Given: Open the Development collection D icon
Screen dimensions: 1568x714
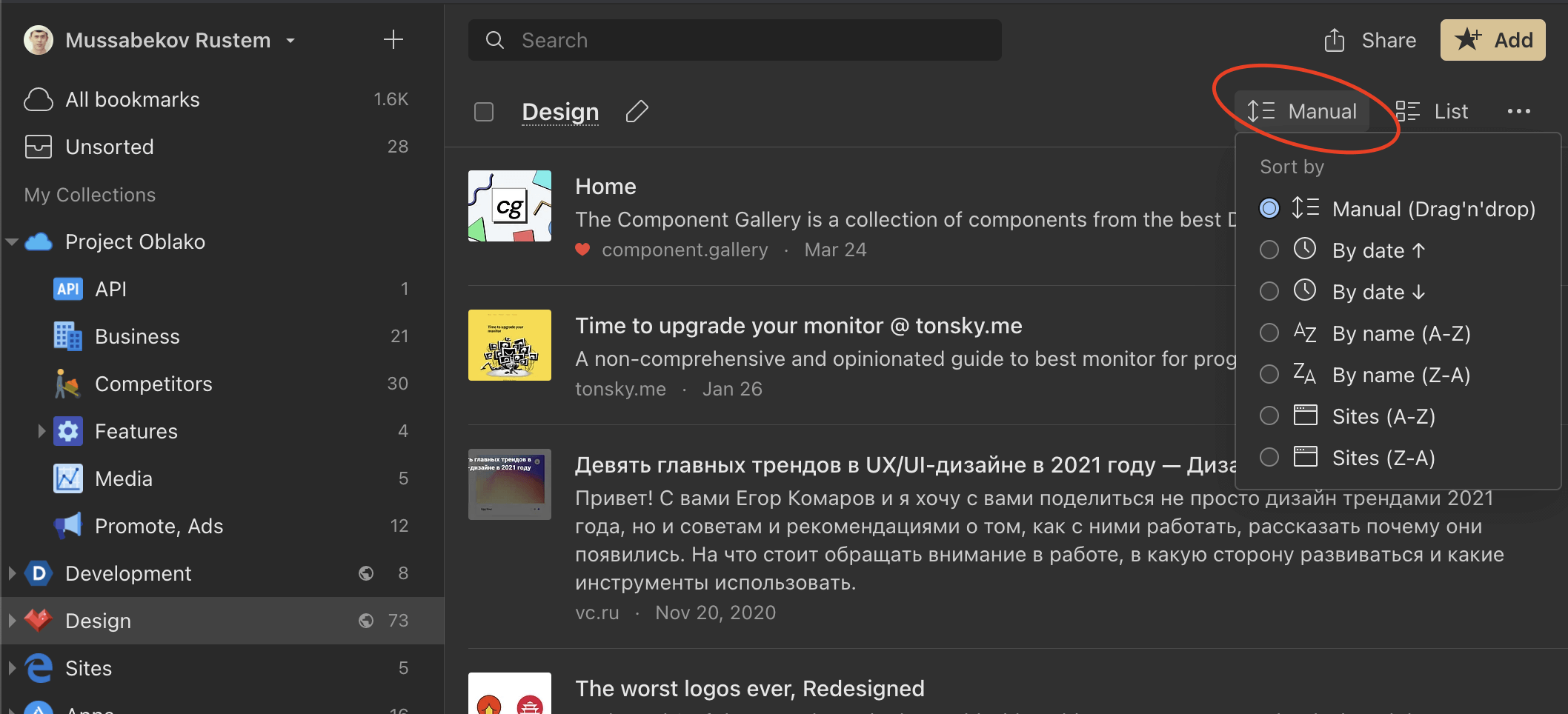Looking at the screenshot, I should coord(39,573).
